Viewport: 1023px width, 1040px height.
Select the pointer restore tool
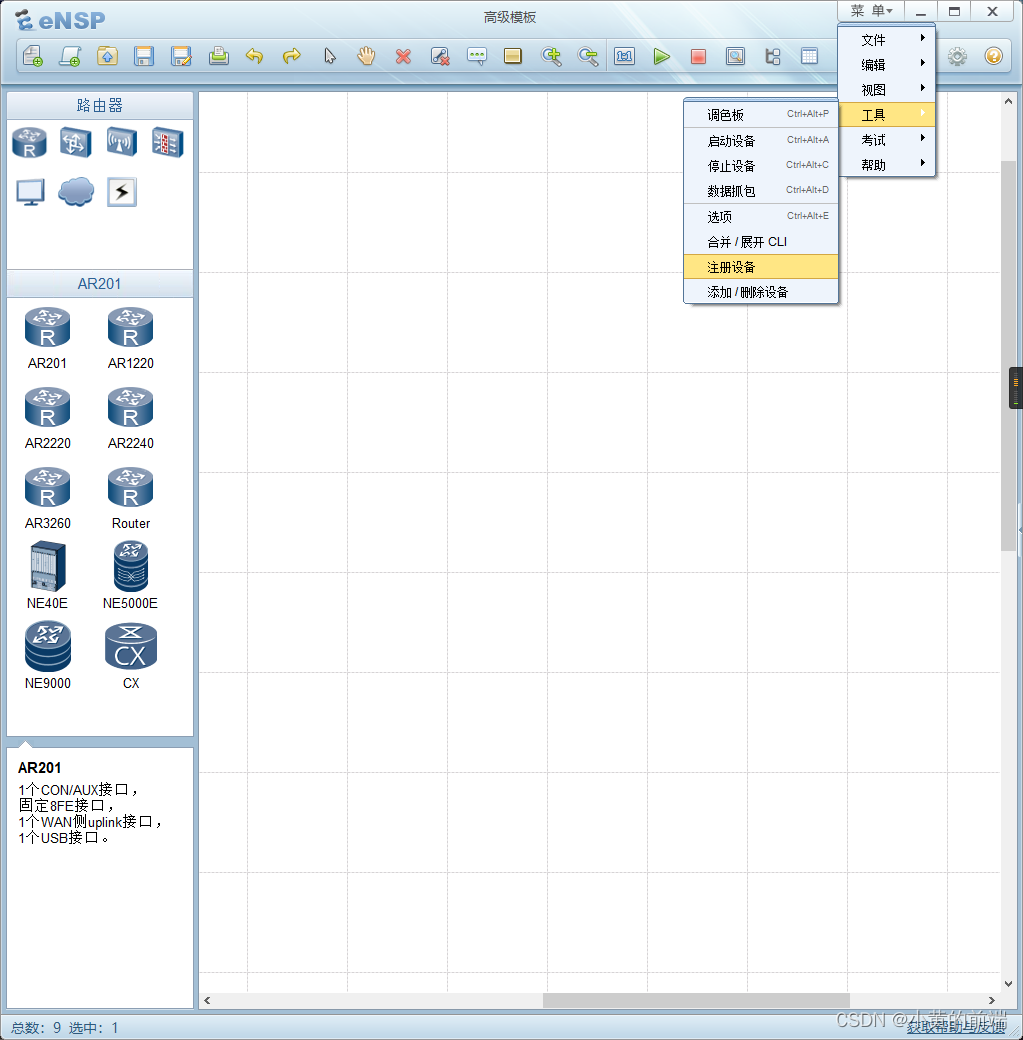click(x=330, y=56)
